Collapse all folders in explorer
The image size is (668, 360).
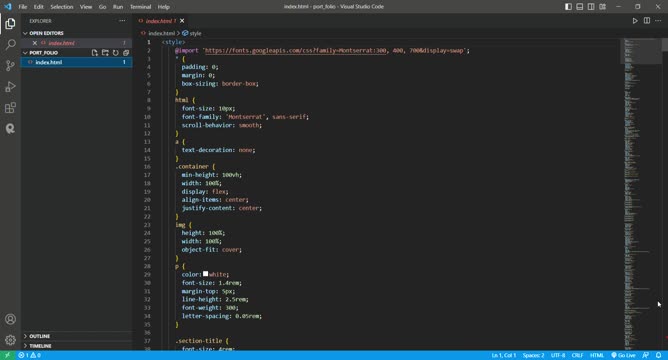[126, 53]
